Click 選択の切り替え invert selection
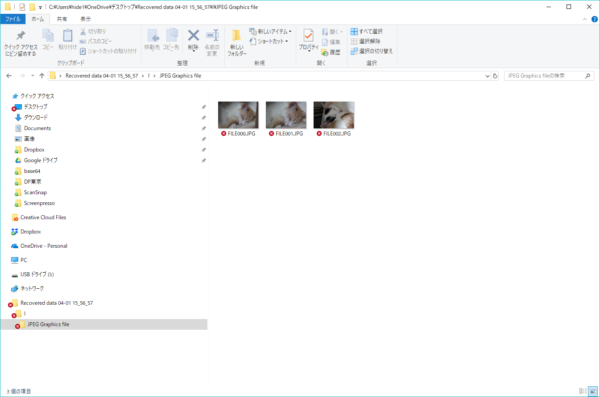This screenshot has height=397, width=600. pyautogui.click(x=372, y=51)
